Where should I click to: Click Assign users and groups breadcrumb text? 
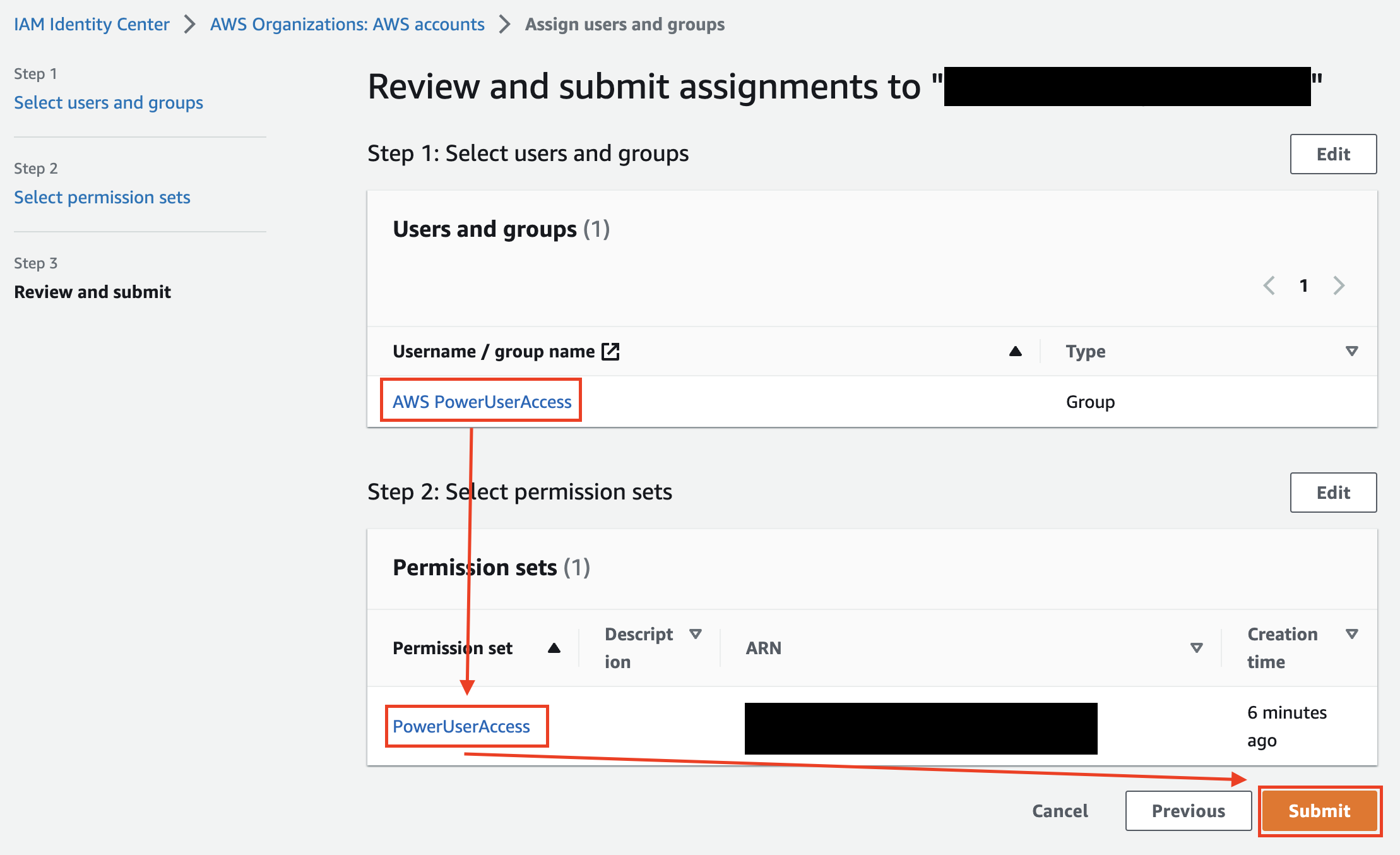[625, 24]
